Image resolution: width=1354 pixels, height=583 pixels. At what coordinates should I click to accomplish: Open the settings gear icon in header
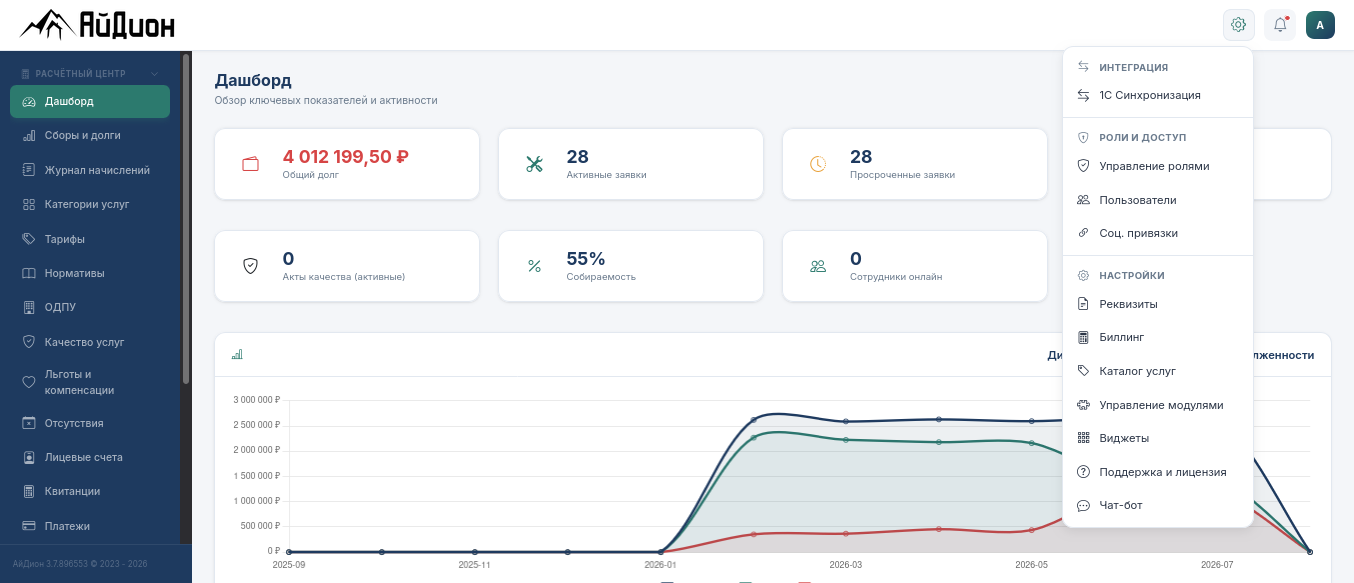pos(1239,25)
